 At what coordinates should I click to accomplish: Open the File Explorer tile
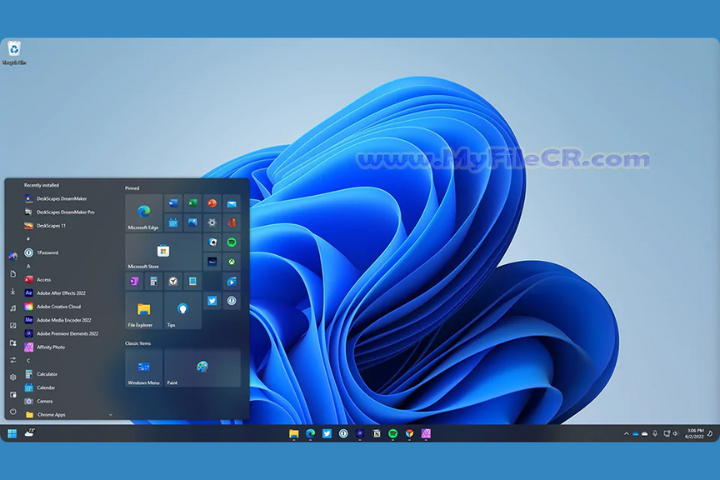(x=144, y=311)
